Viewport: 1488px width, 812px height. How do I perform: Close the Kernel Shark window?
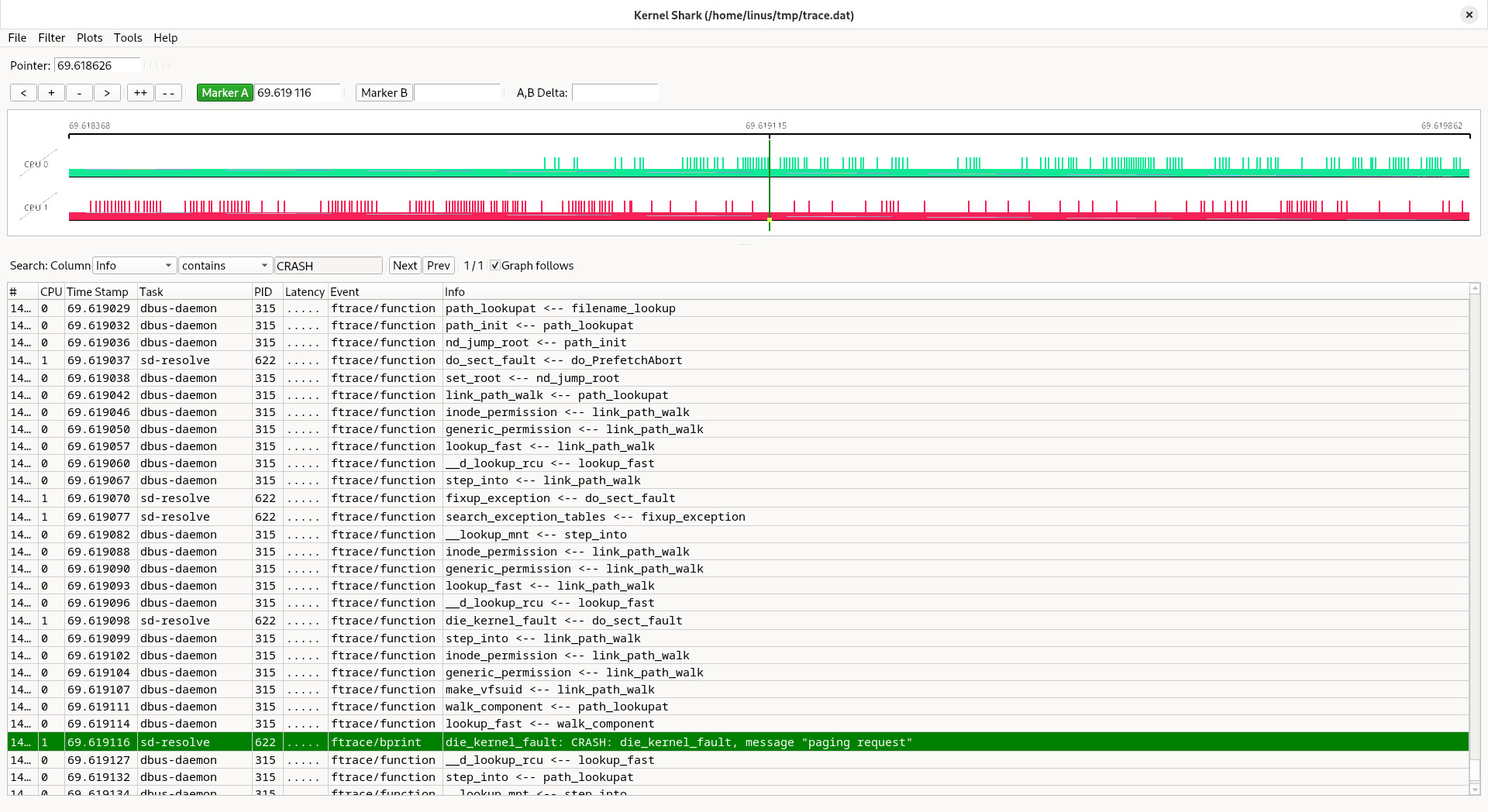[x=1469, y=15]
